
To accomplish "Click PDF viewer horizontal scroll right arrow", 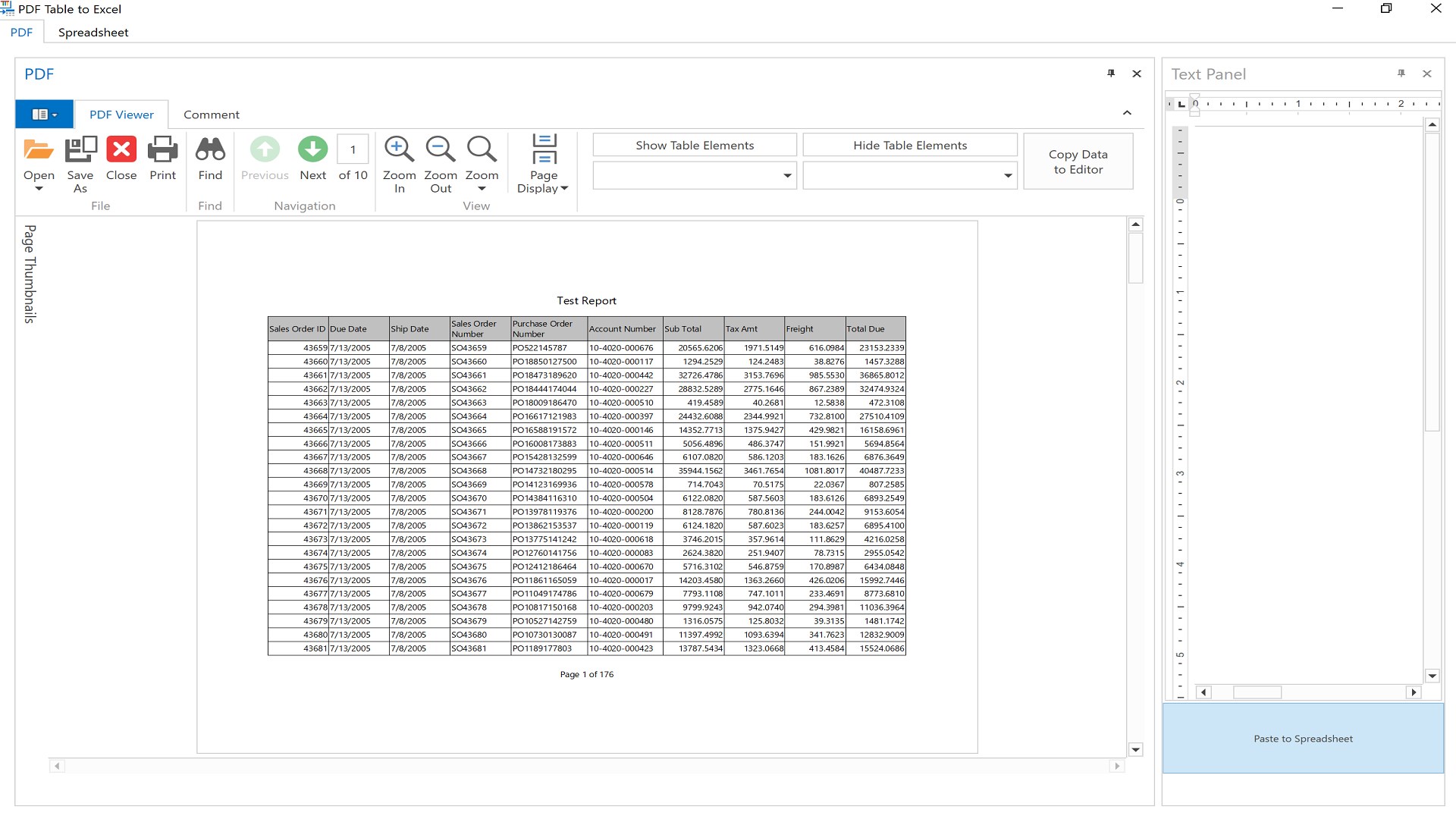I will point(1116,766).
